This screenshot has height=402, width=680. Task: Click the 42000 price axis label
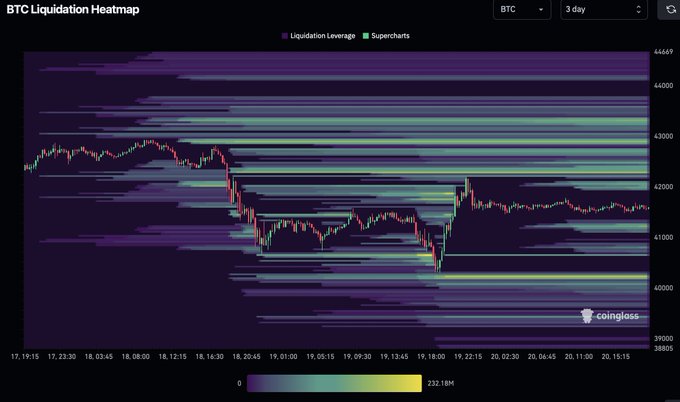(x=664, y=187)
